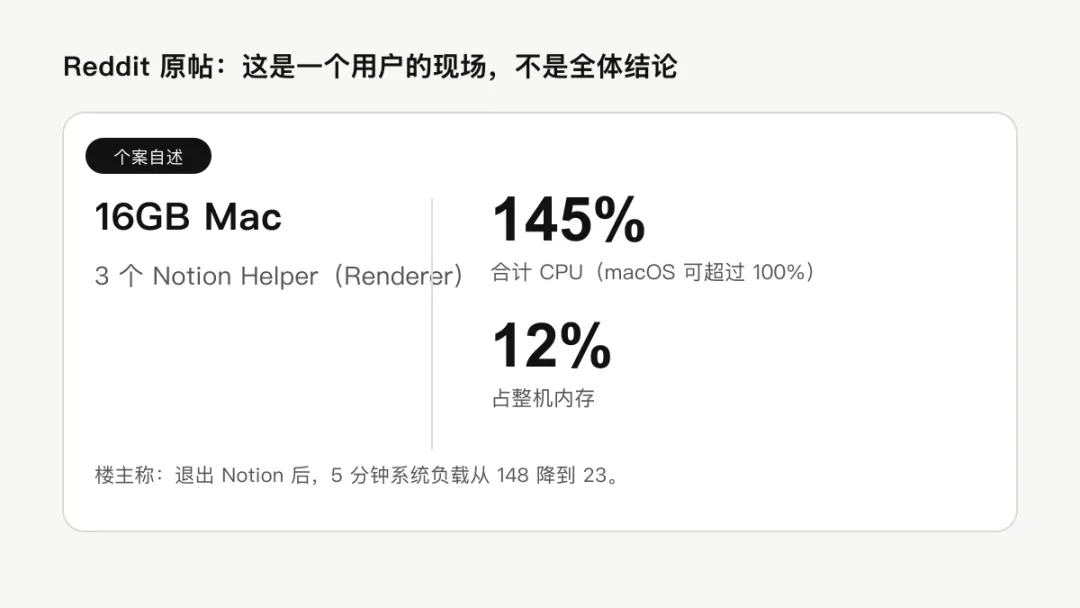Click the 个案自述 black pill badge
Screen dimensions: 1080x608
coord(148,156)
